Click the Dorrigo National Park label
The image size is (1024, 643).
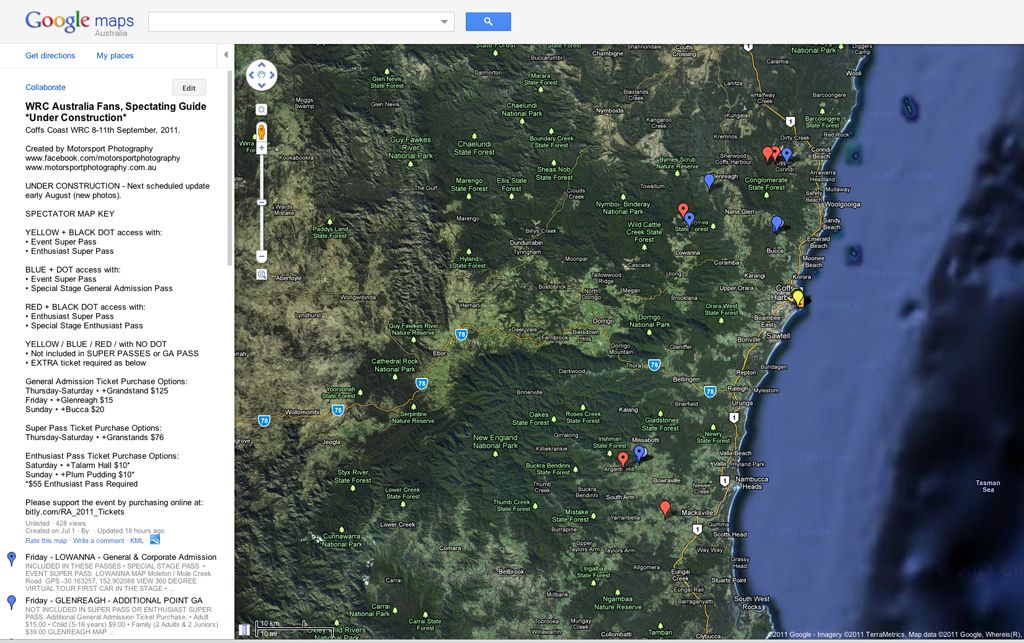point(649,321)
